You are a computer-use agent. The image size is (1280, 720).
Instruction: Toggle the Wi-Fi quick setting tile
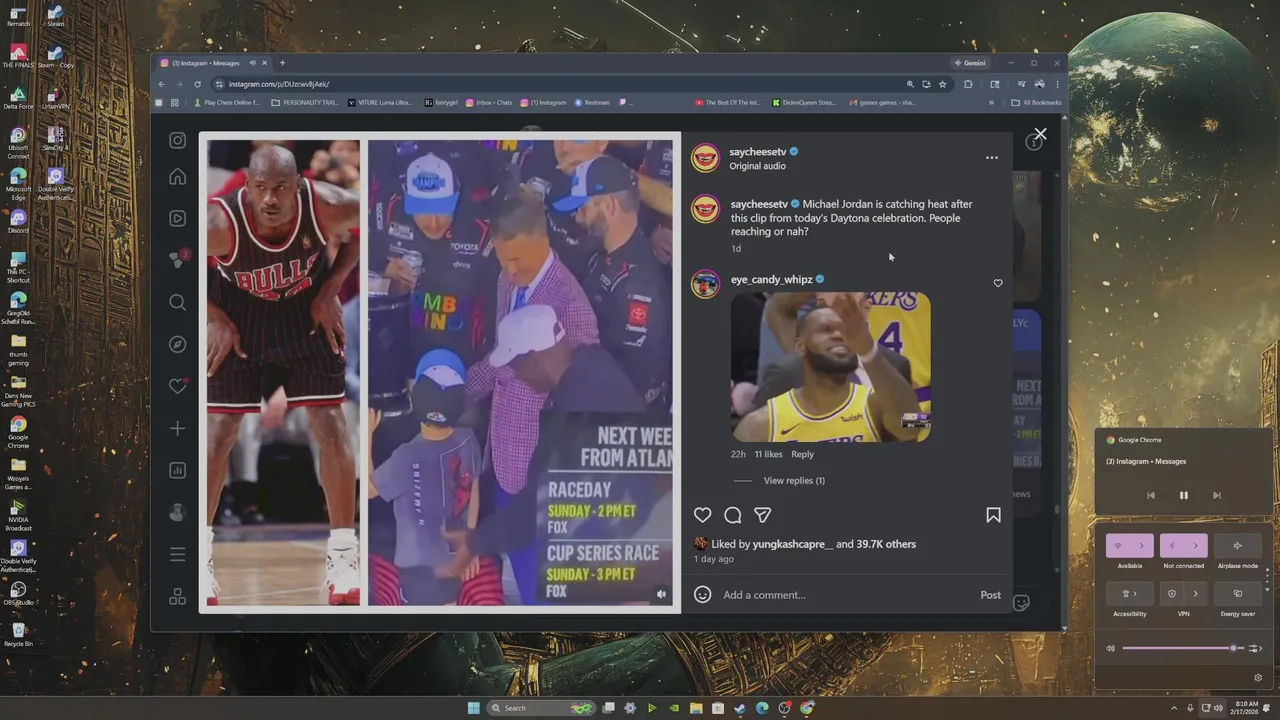pyautogui.click(x=1118, y=546)
